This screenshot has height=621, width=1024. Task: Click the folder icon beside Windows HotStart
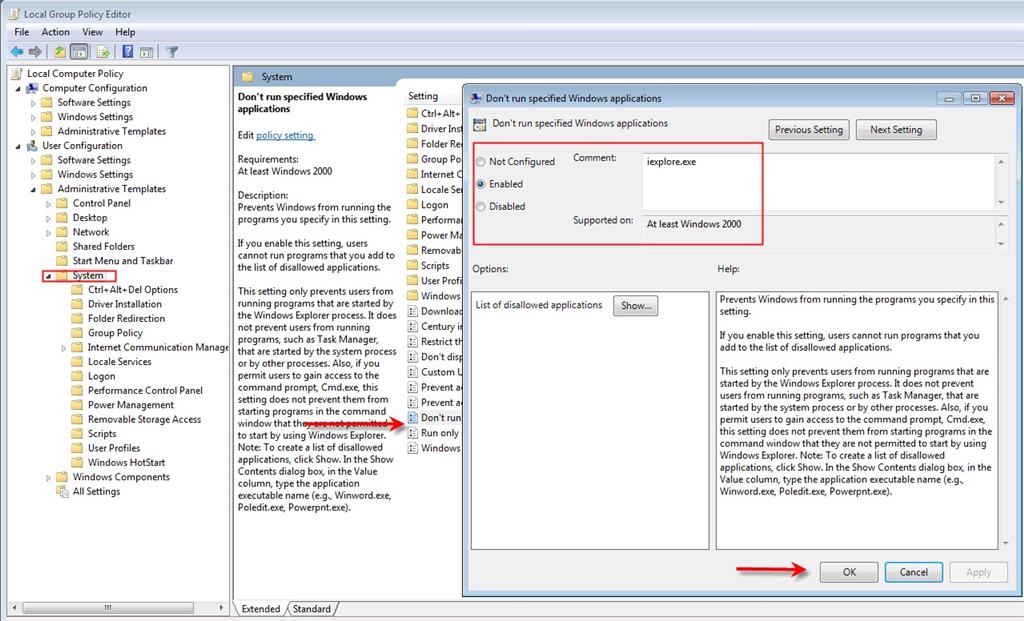(x=77, y=462)
